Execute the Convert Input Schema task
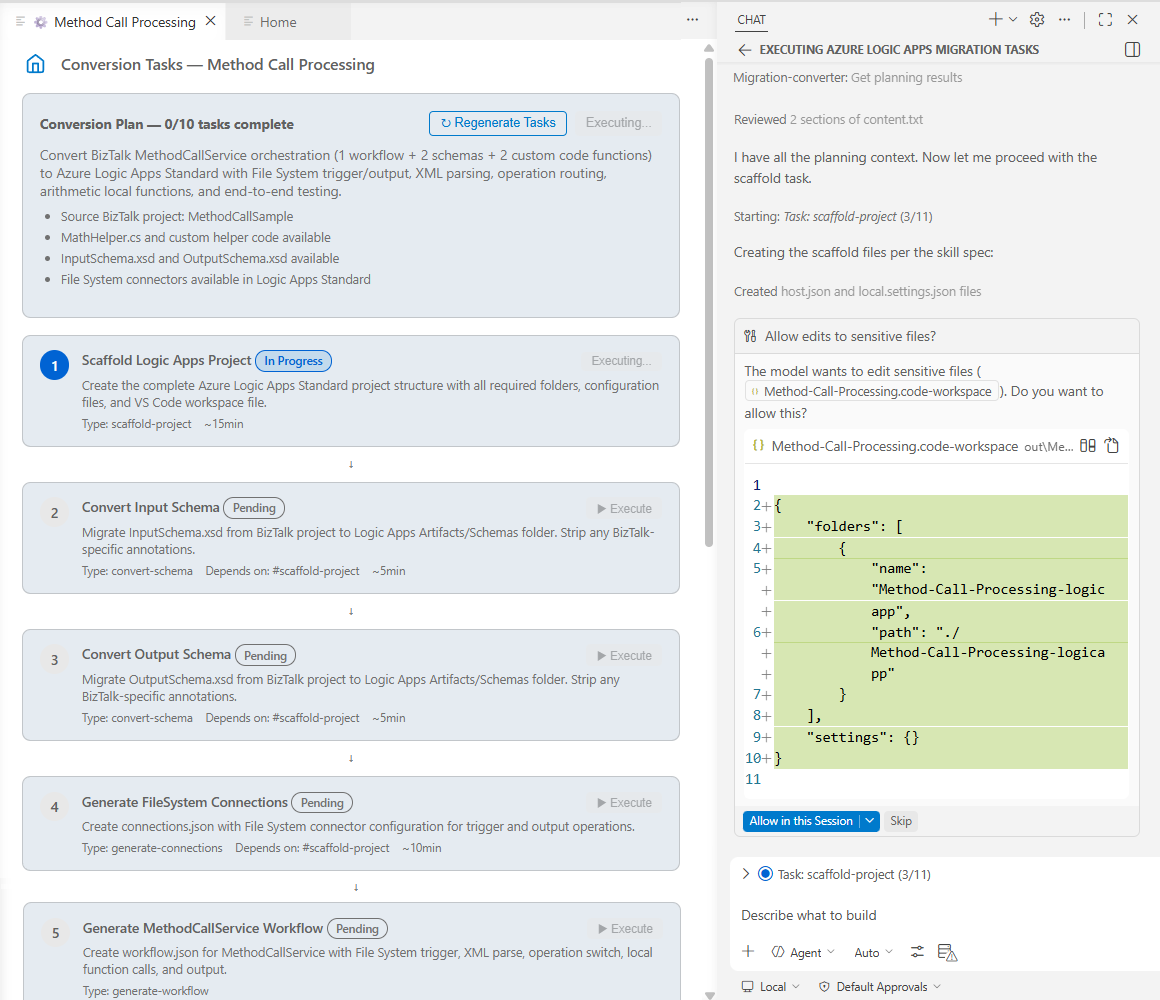The width and height of the screenshot is (1160, 1000). pyautogui.click(x=624, y=509)
